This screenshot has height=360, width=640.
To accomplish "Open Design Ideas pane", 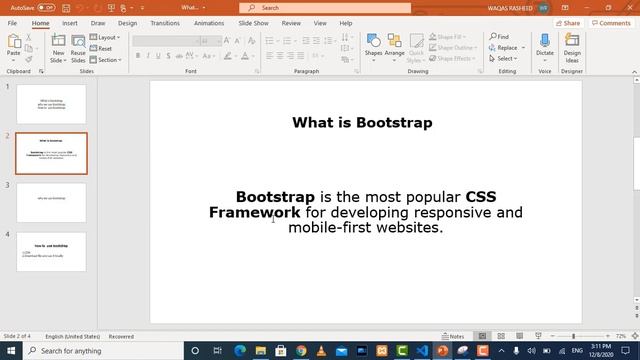I will tap(572, 48).
